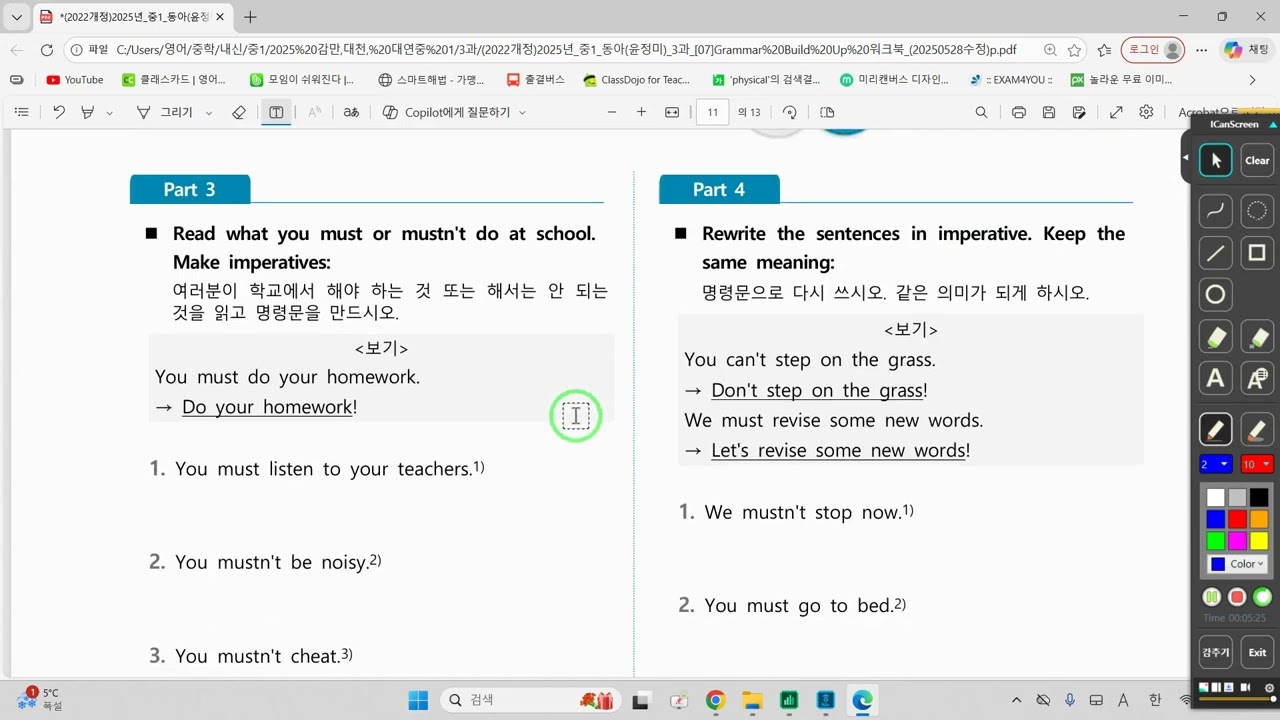The height and width of the screenshot is (720, 1280).
Task: Expand the highlighter options chevron
Action: [x=110, y=113]
